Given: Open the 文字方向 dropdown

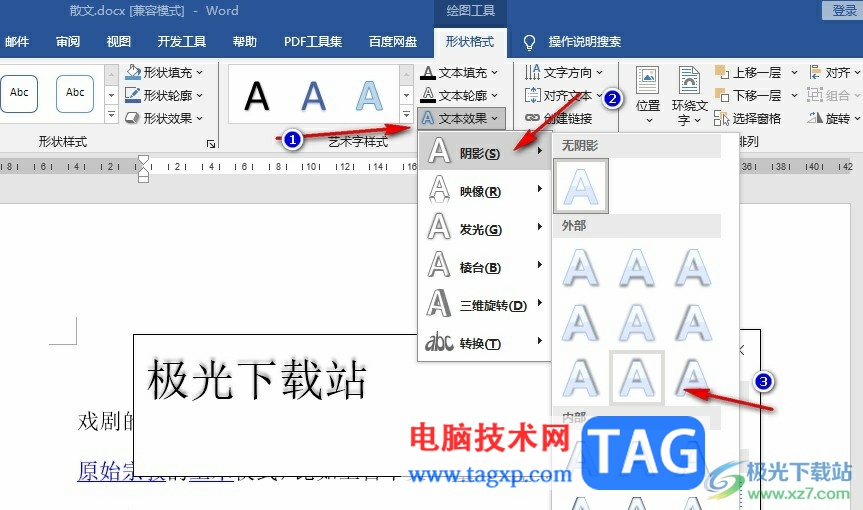Looking at the screenshot, I should coord(563,73).
